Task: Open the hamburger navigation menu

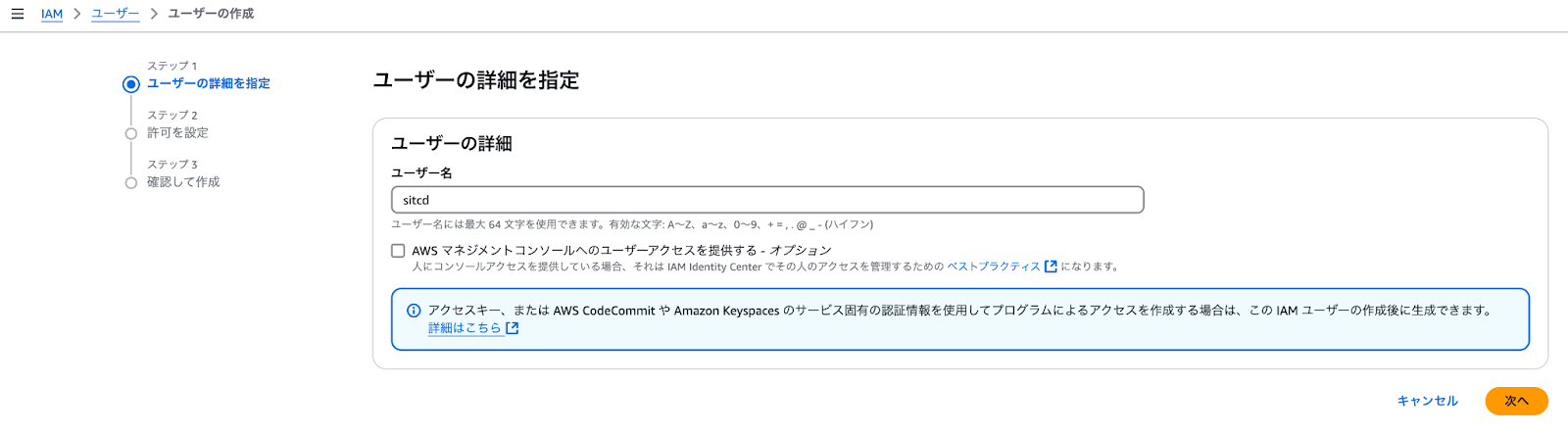Action: (18, 14)
